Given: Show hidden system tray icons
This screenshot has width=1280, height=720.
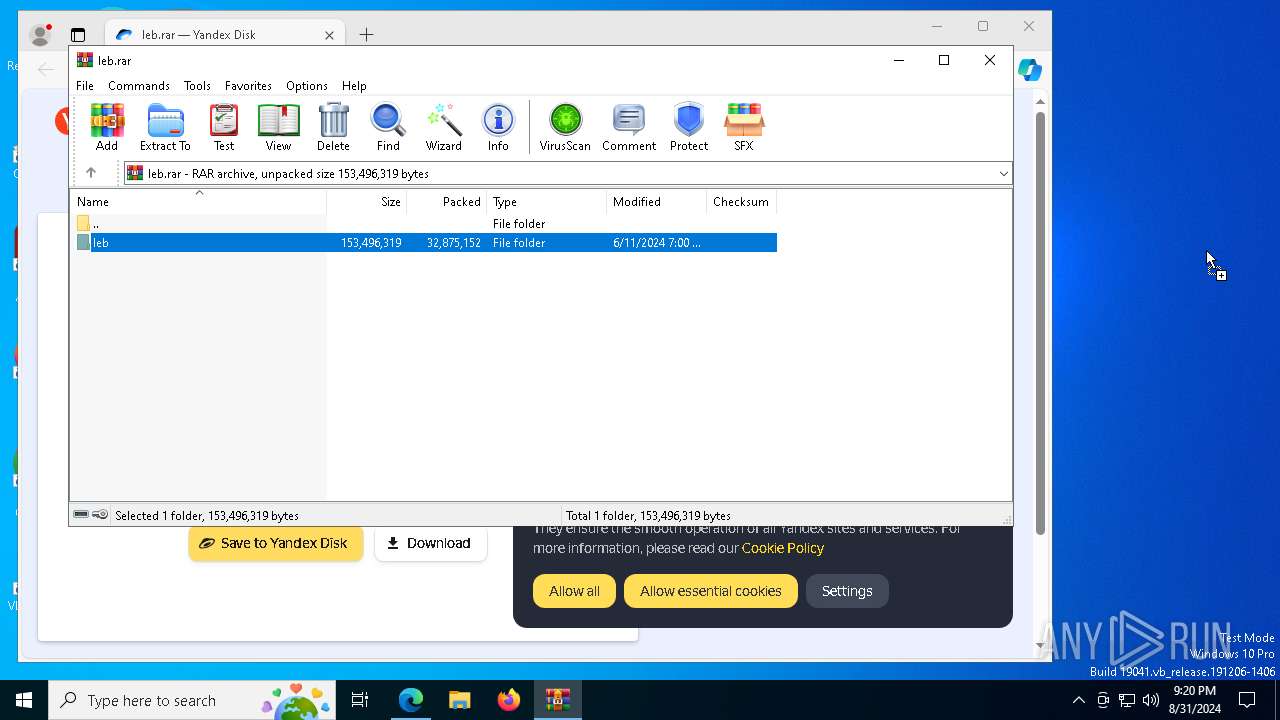Looking at the screenshot, I should tap(1078, 700).
